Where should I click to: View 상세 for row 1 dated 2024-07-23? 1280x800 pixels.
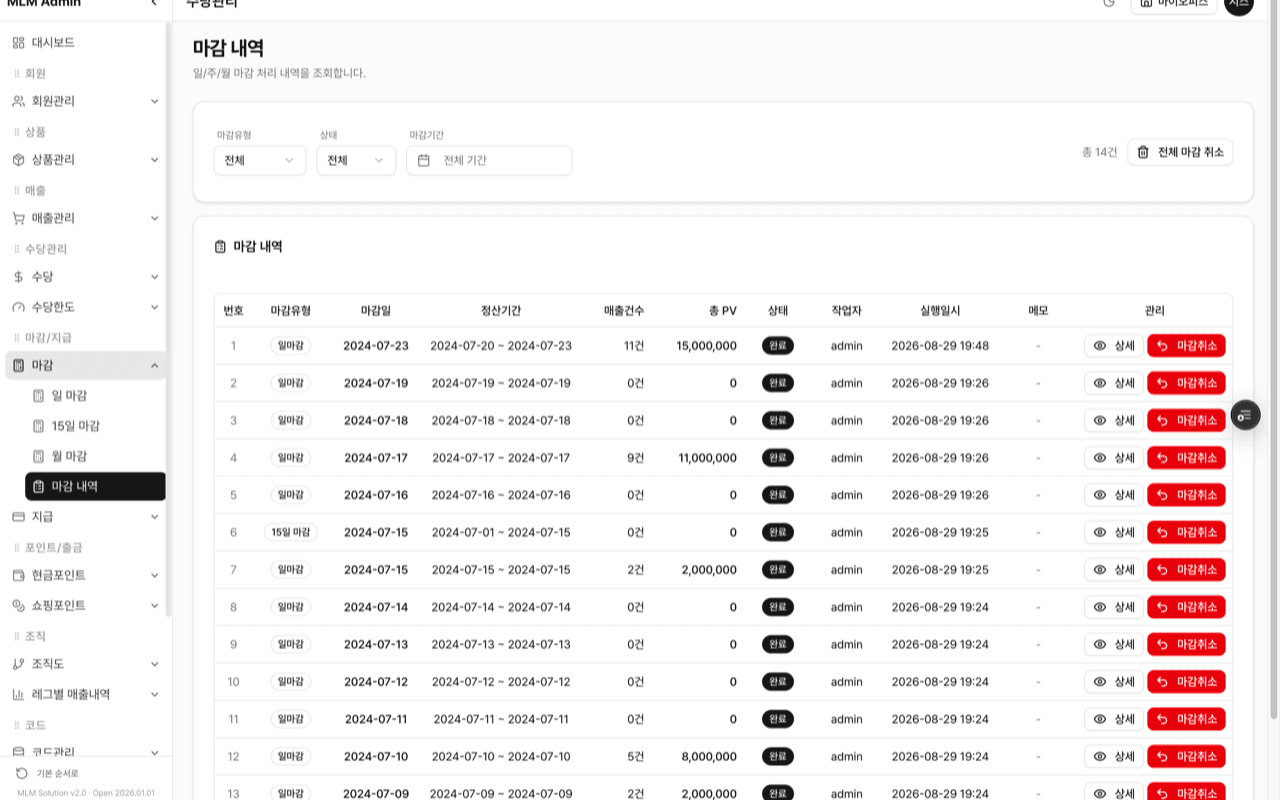pos(1114,346)
